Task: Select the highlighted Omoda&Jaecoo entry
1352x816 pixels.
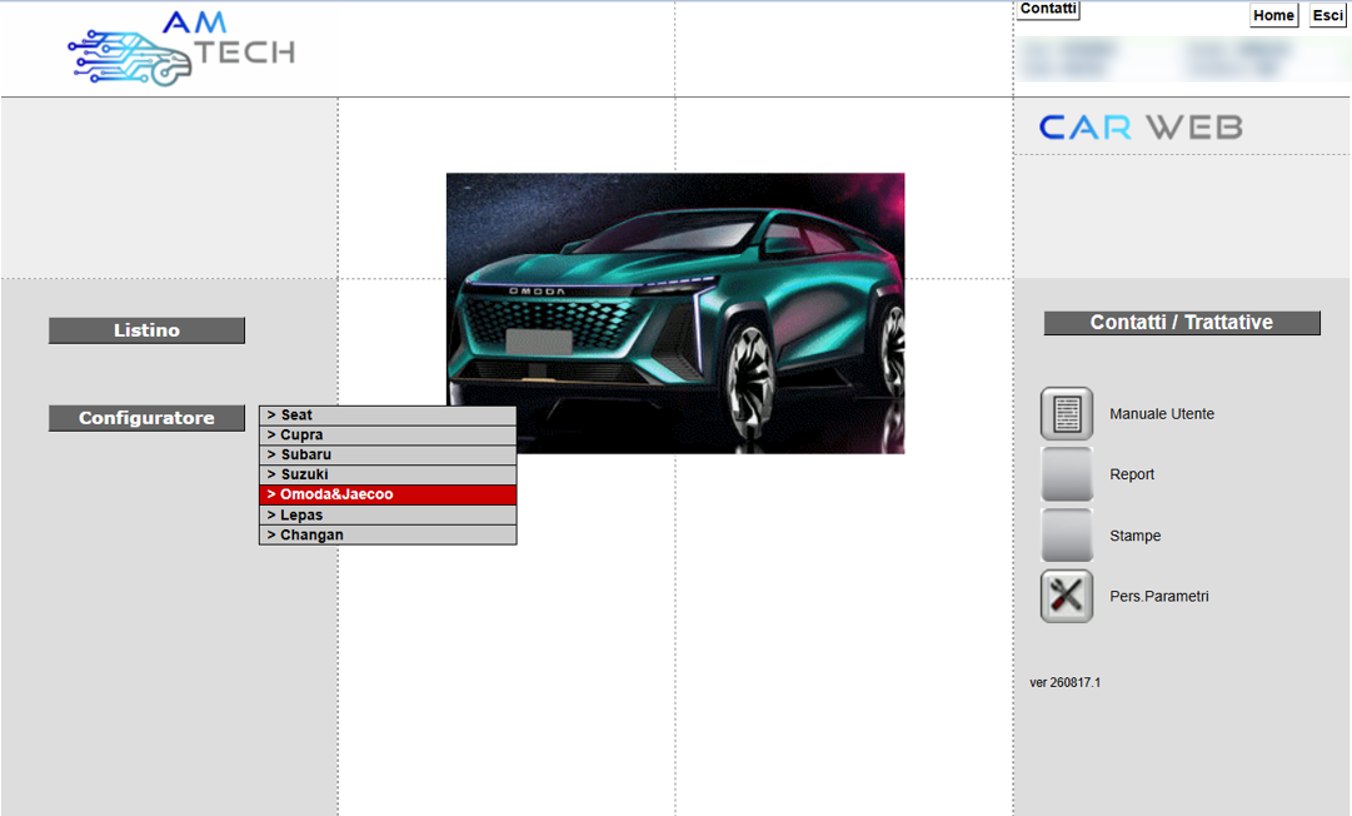Action: point(388,495)
